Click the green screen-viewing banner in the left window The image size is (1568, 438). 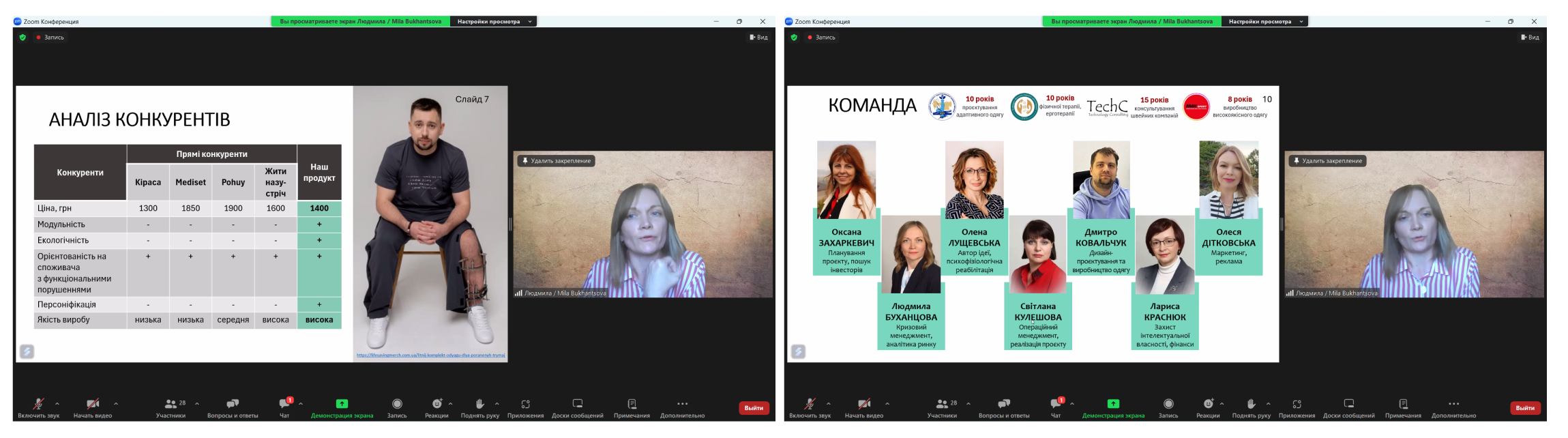[x=361, y=22]
